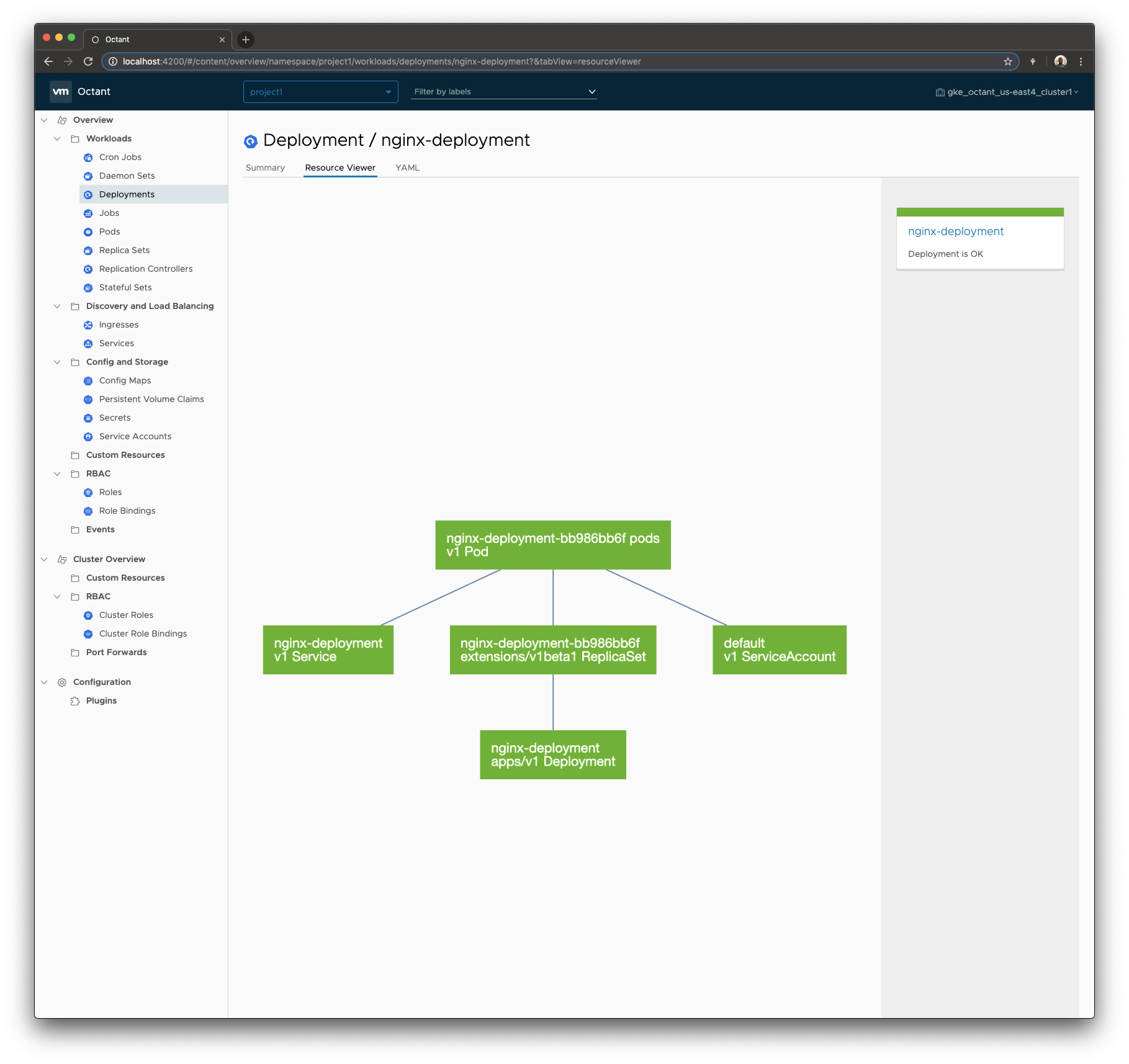This screenshot has height=1064, width=1129.
Task: Open the Chrome profile avatar
Action: point(1061,61)
